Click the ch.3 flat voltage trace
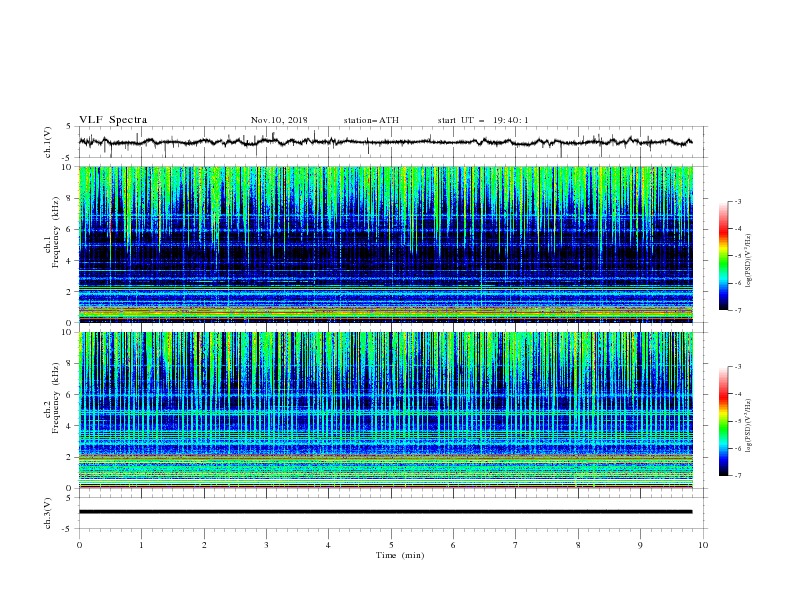Screen dimensions: 792x612 click(x=385, y=512)
